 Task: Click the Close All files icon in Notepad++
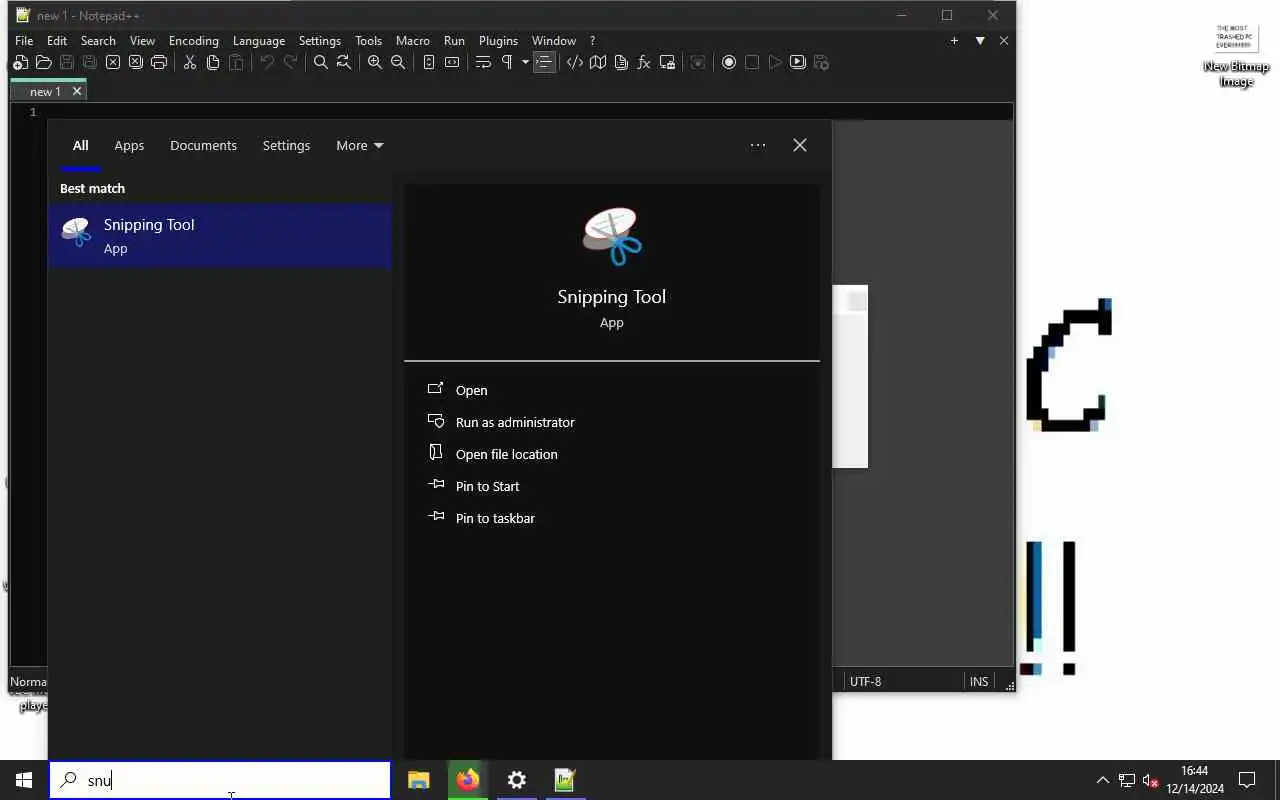(136, 62)
